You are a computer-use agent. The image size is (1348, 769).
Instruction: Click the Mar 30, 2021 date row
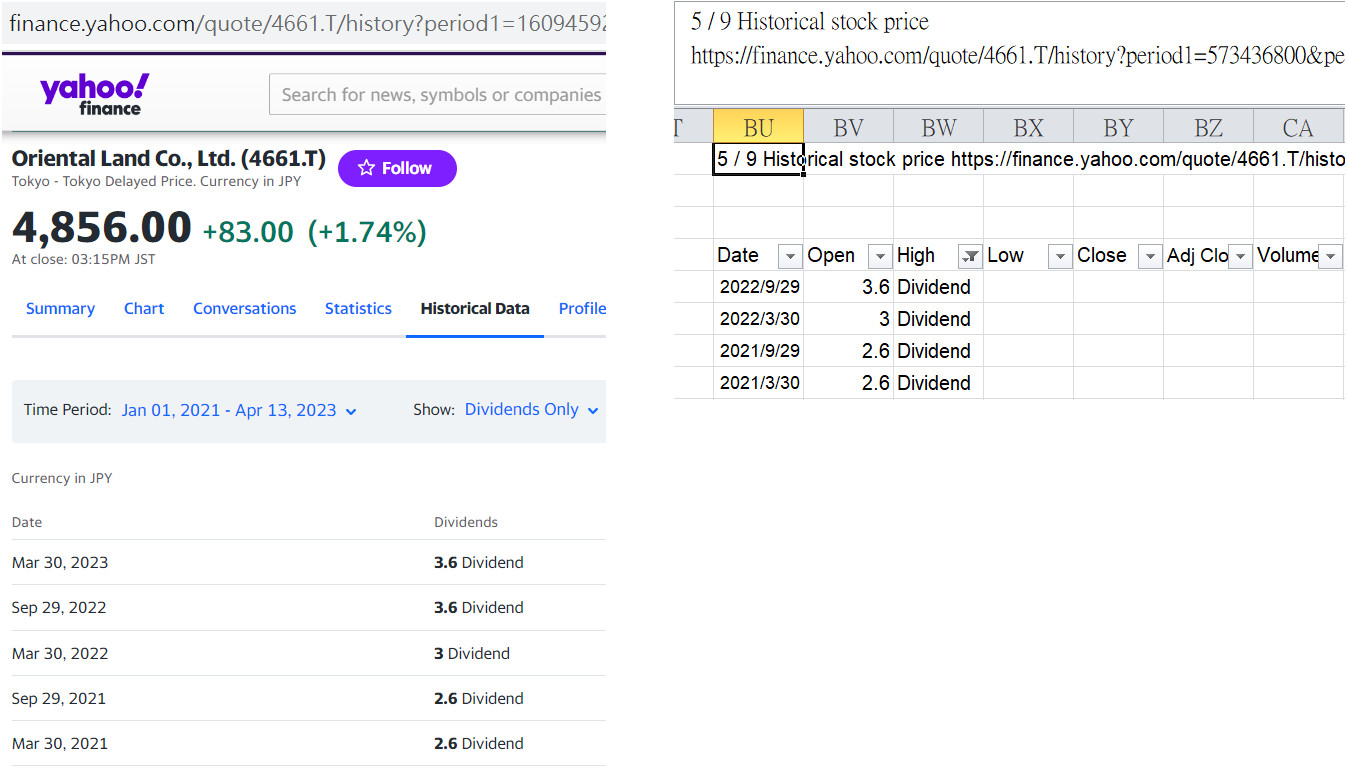point(308,744)
